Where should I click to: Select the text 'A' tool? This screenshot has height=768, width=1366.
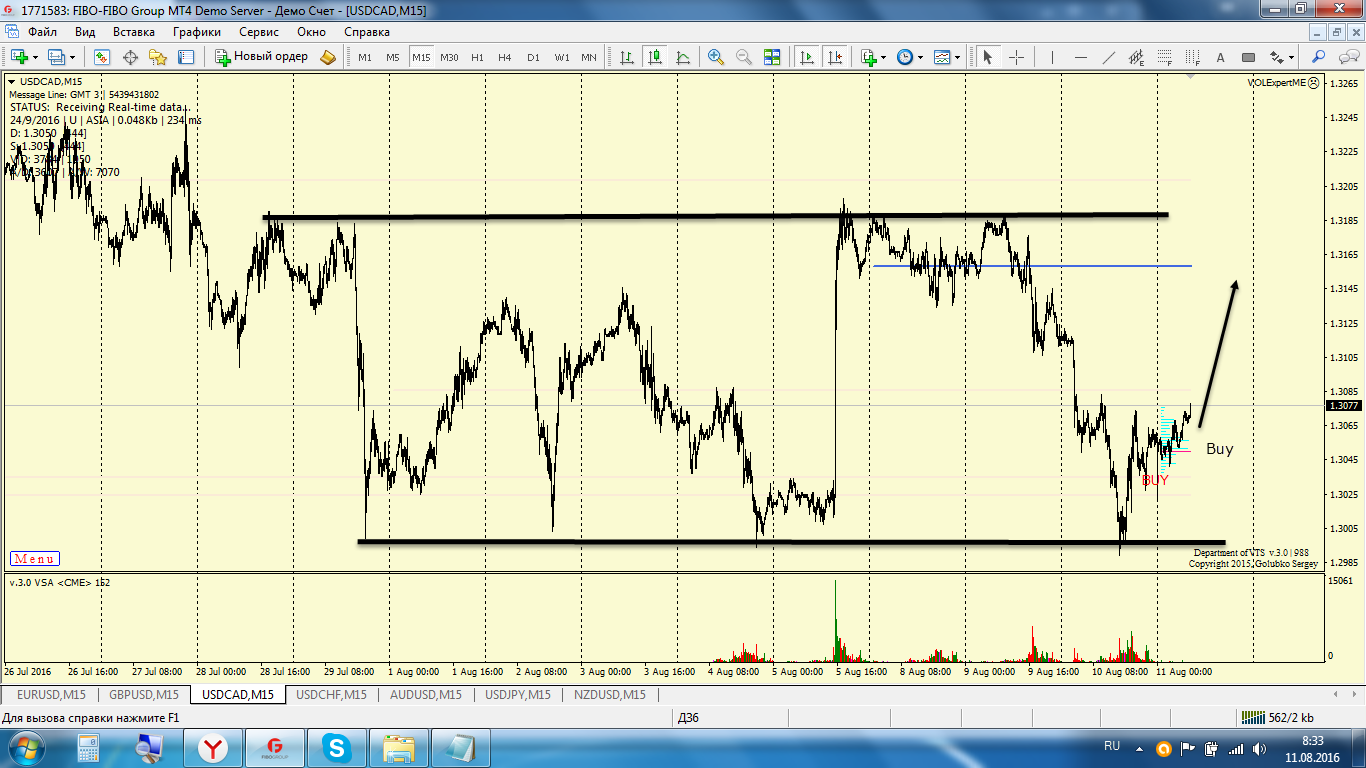click(1220, 57)
